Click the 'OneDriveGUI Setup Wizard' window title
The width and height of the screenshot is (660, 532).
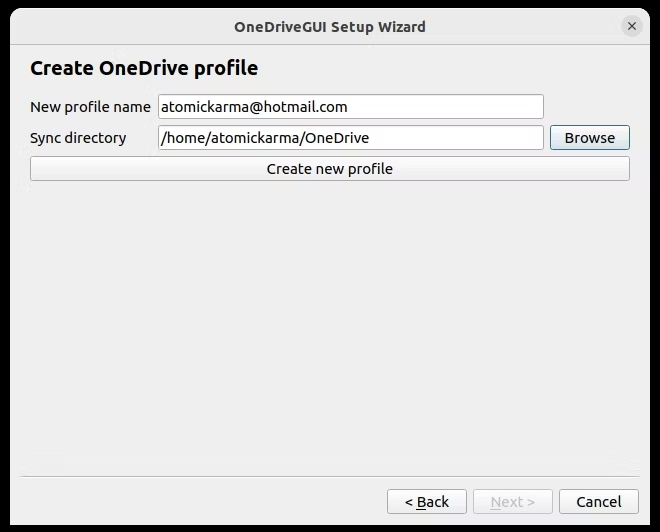[x=330, y=27]
